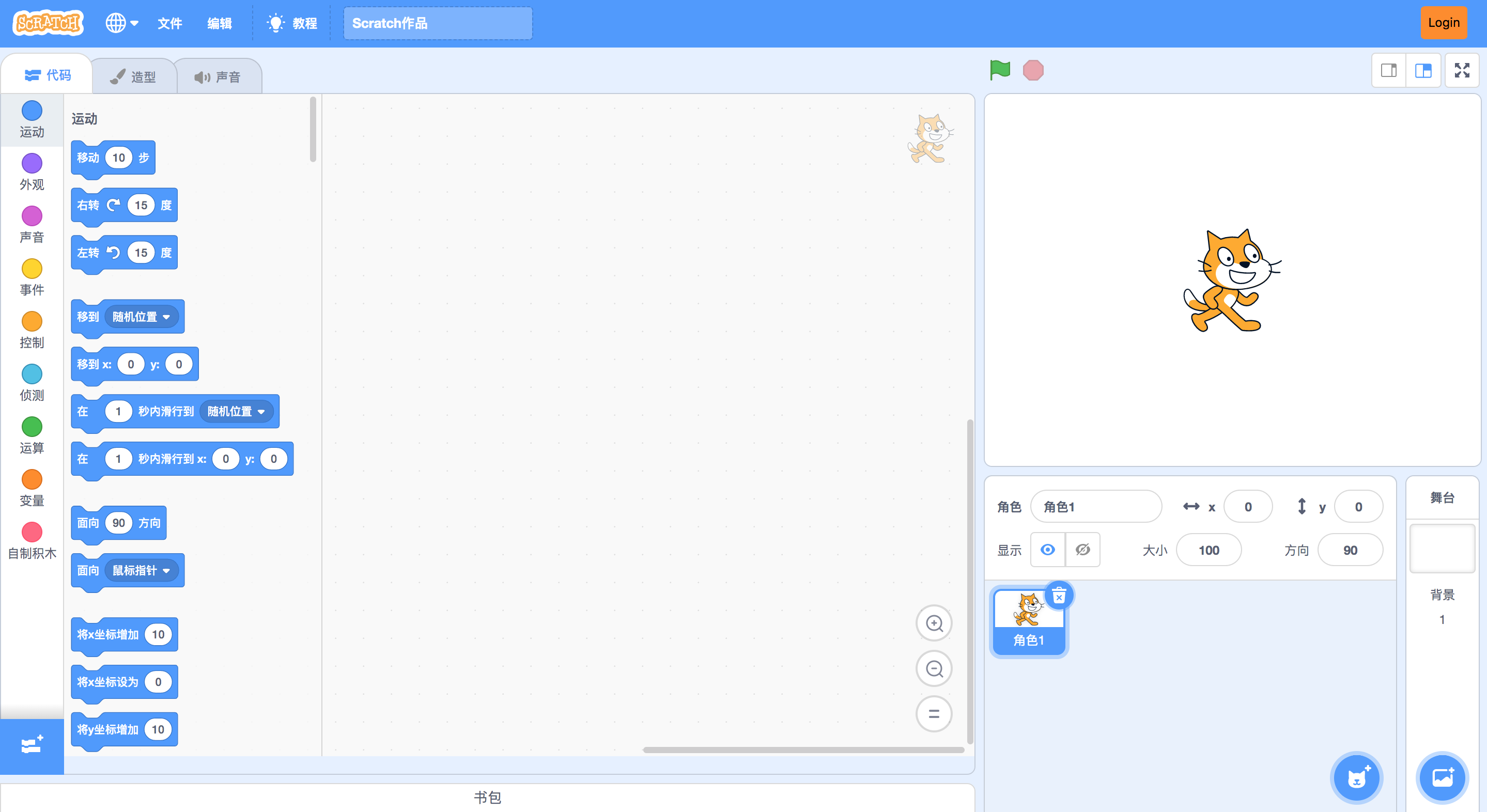Open the add extension panel

[32, 746]
